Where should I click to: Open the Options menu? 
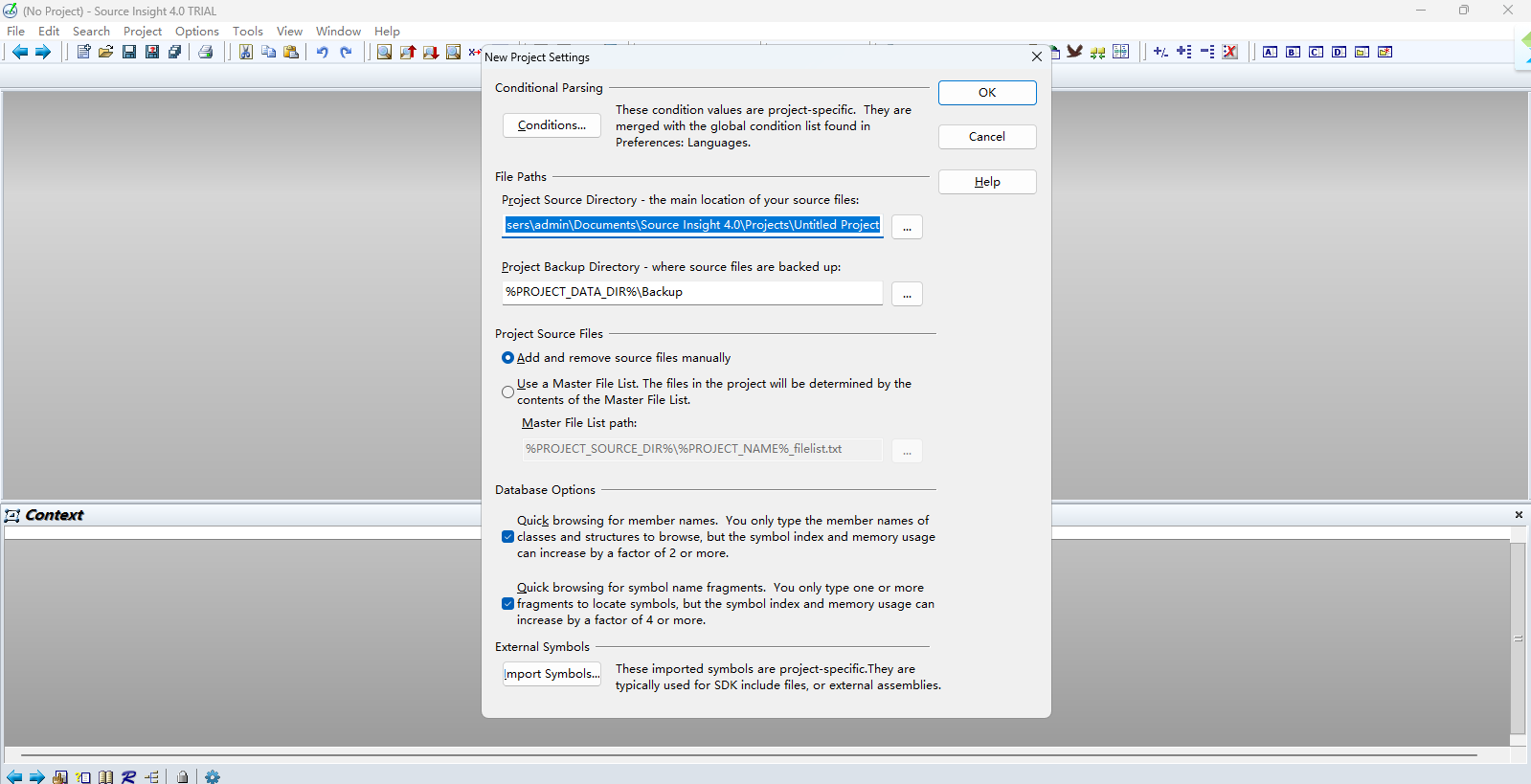pyautogui.click(x=196, y=32)
